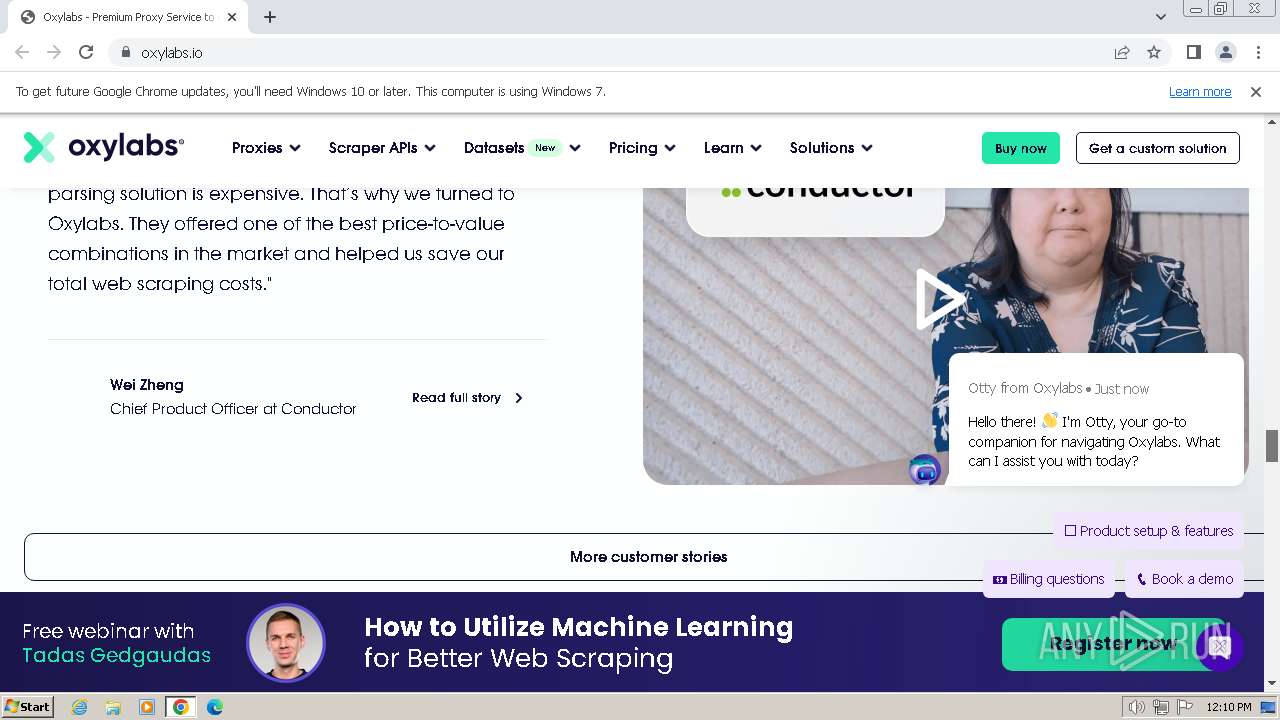1280x720 pixels.
Task: Reload the Oxylabs page
Action: tap(86, 52)
